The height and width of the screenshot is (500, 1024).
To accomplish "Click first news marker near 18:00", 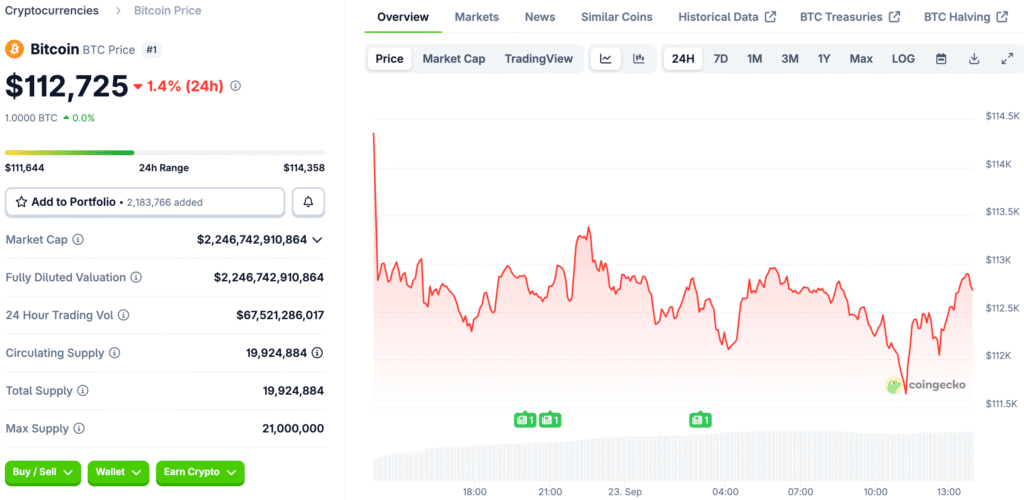I will click(x=525, y=420).
